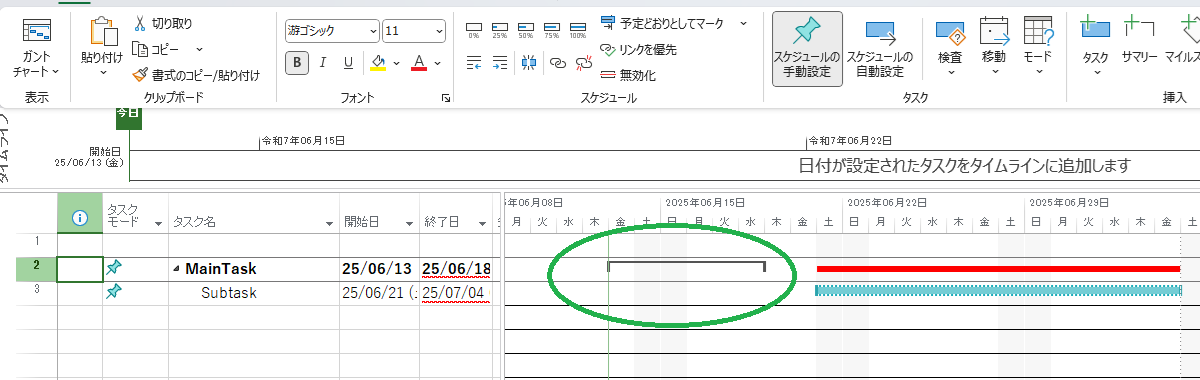The width and height of the screenshot is (1200, 380).
Task: Select Format Painter (書式のコピー/貼り付け)
Action: click(196, 74)
